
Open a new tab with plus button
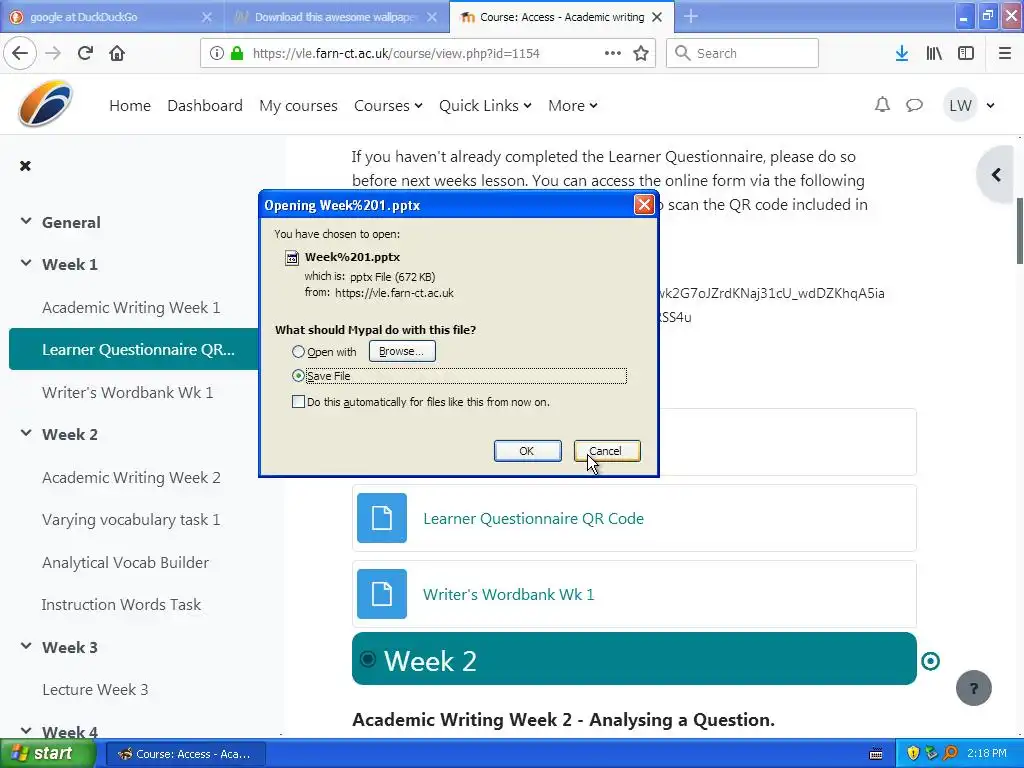click(691, 17)
